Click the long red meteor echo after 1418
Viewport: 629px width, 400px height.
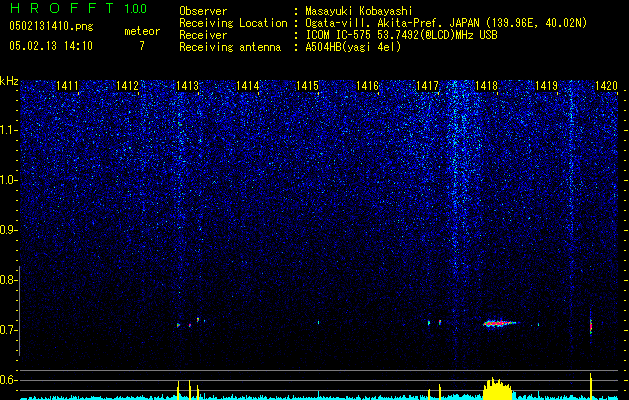click(x=500, y=323)
